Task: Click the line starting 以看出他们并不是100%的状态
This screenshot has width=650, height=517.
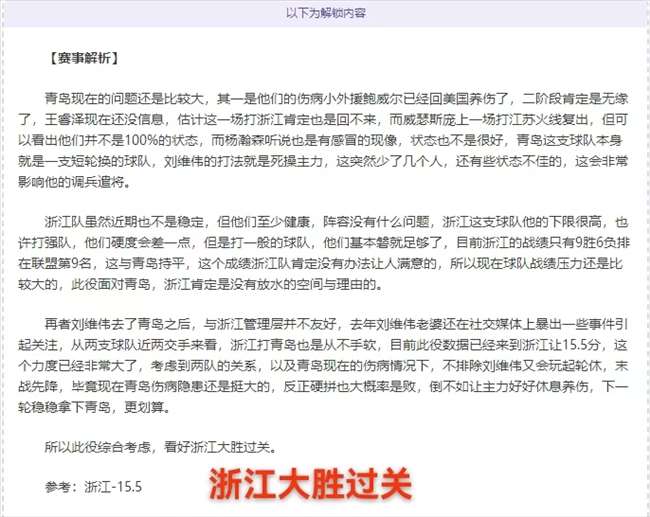Action: click(320, 140)
